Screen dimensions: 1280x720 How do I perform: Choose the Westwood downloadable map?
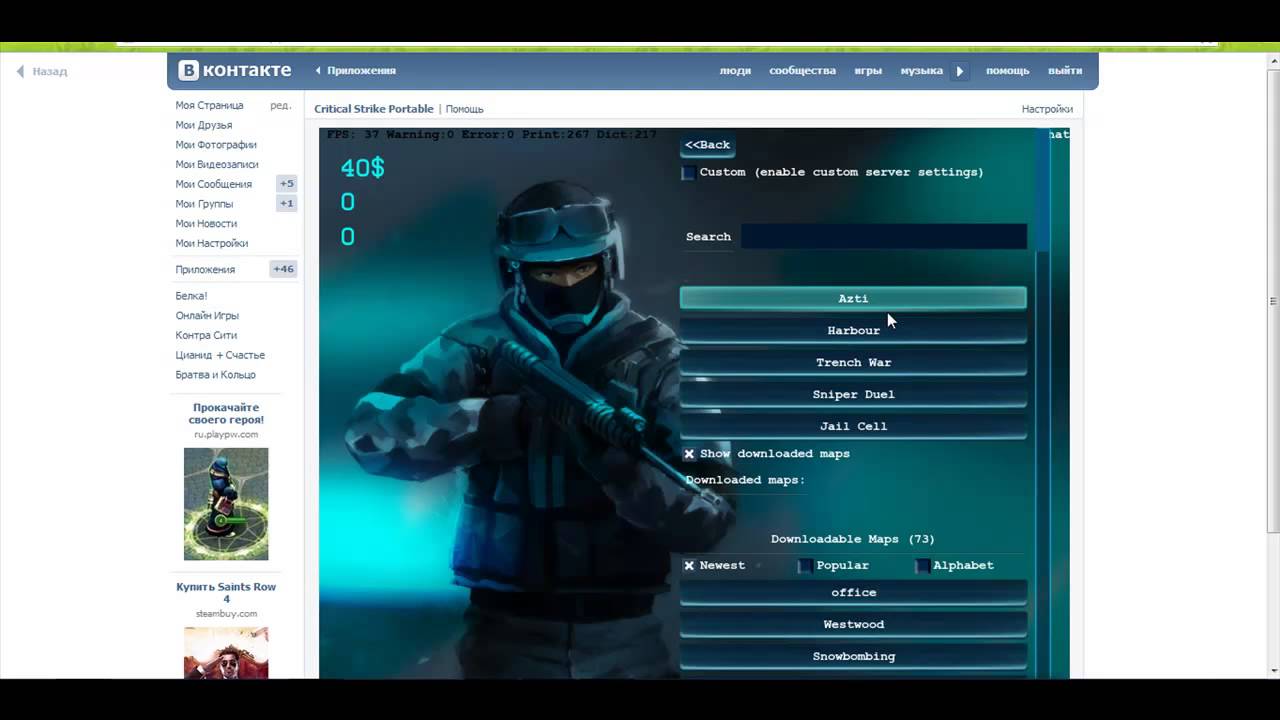[853, 624]
